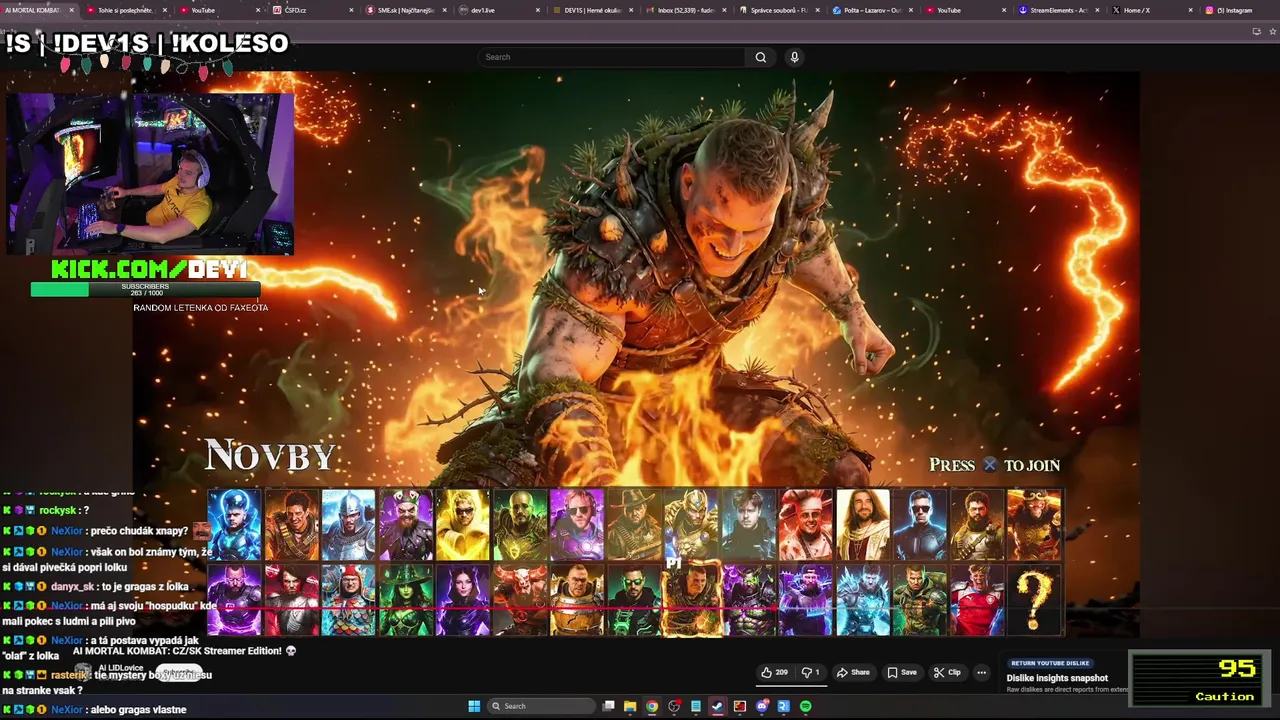The width and height of the screenshot is (1280, 720).
Task: Click rockysk's chat message
Action: [48, 510]
